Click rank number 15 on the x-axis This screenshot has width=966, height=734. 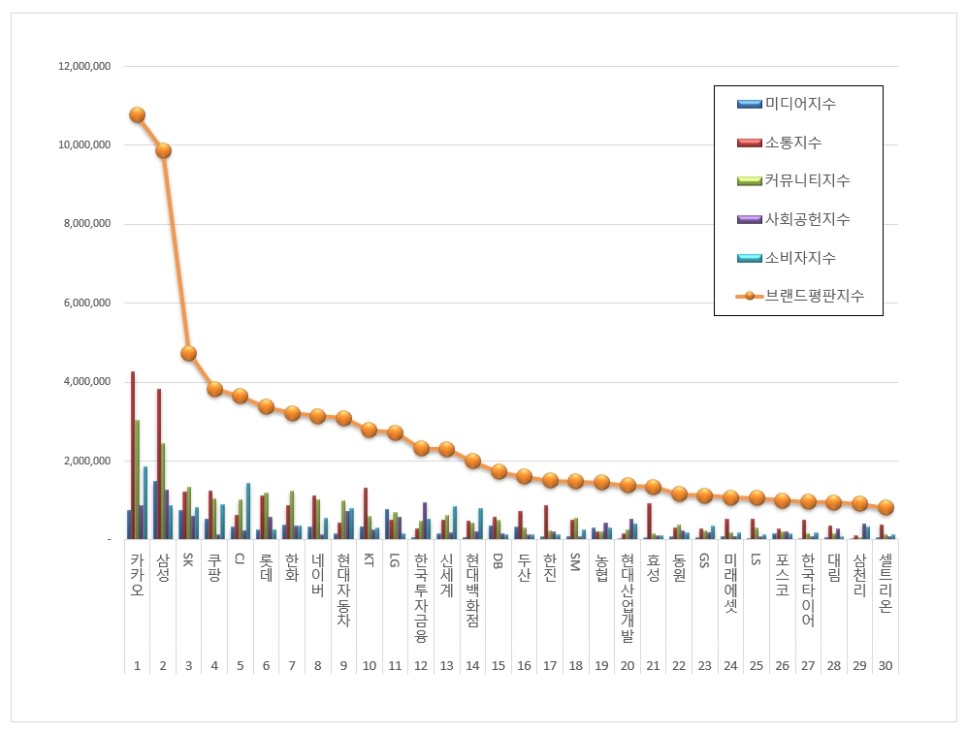click(498, 666)
